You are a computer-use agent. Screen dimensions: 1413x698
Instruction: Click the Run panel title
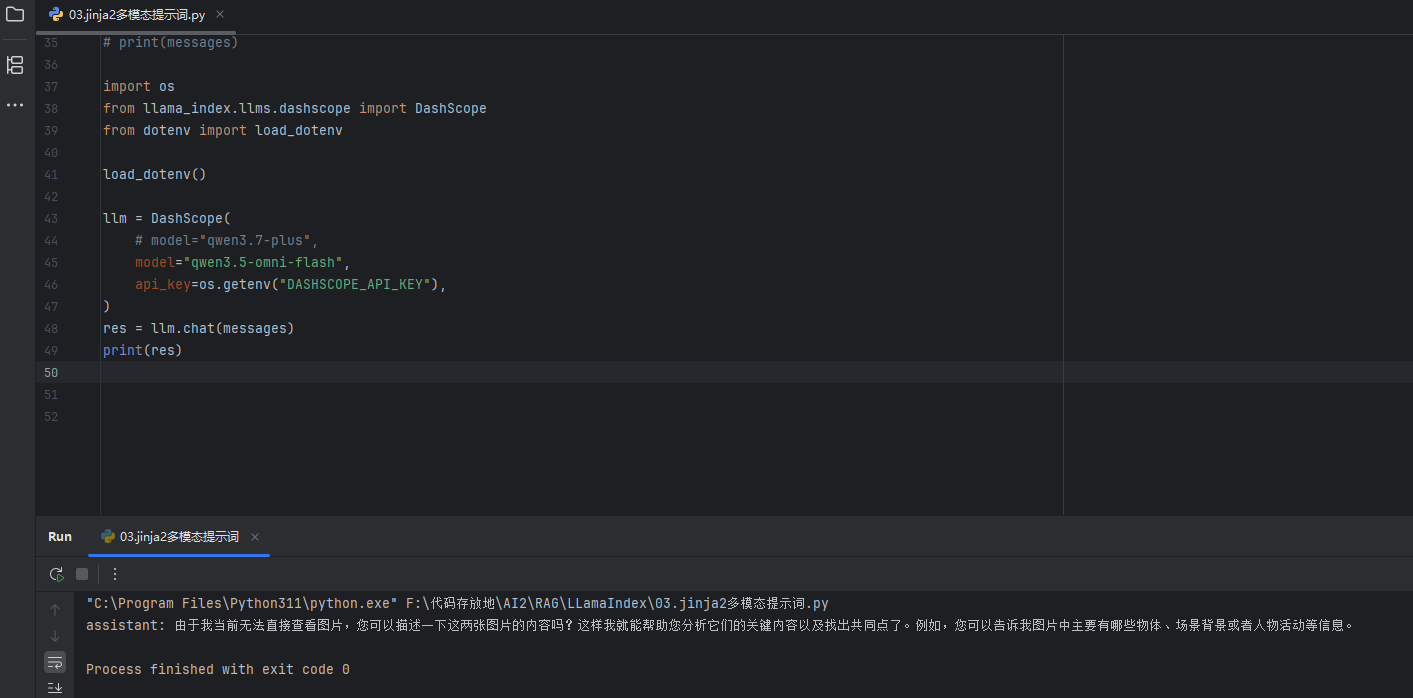coord(60,537)
